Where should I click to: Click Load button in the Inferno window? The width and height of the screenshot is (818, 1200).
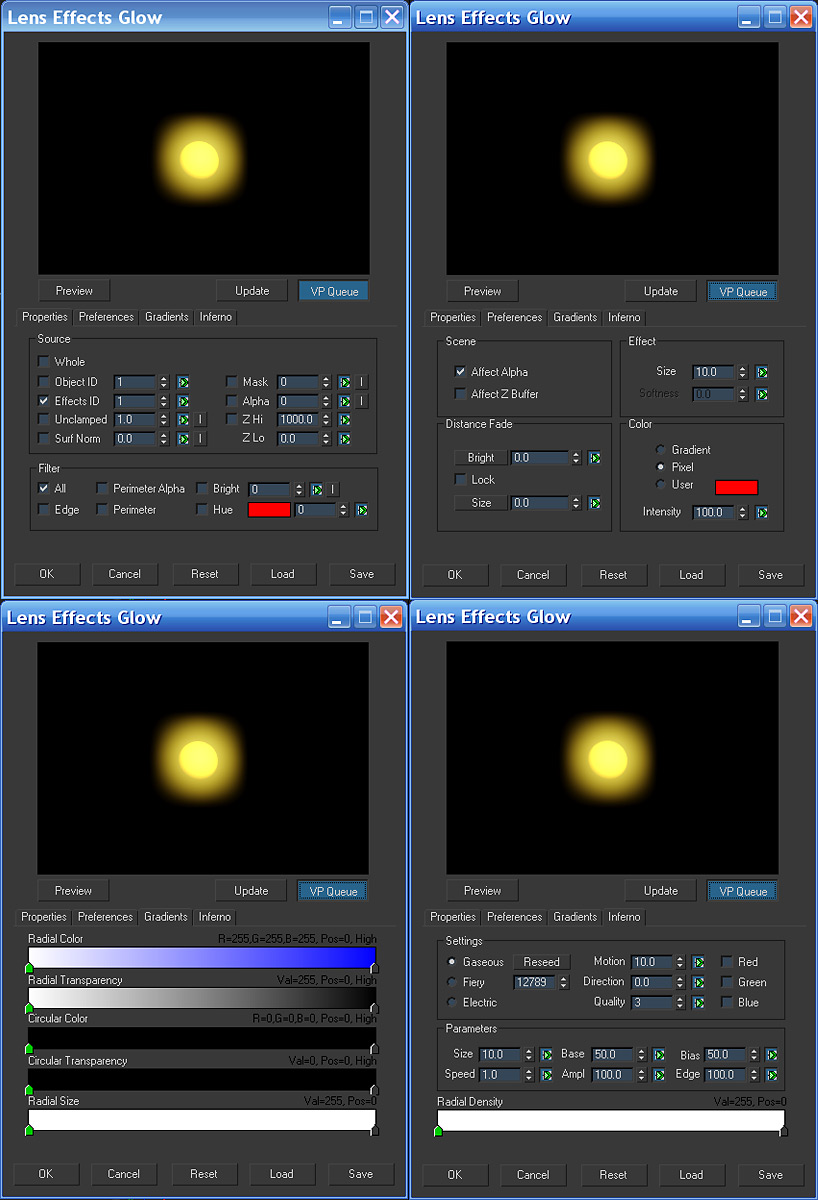coord(691,1175)
